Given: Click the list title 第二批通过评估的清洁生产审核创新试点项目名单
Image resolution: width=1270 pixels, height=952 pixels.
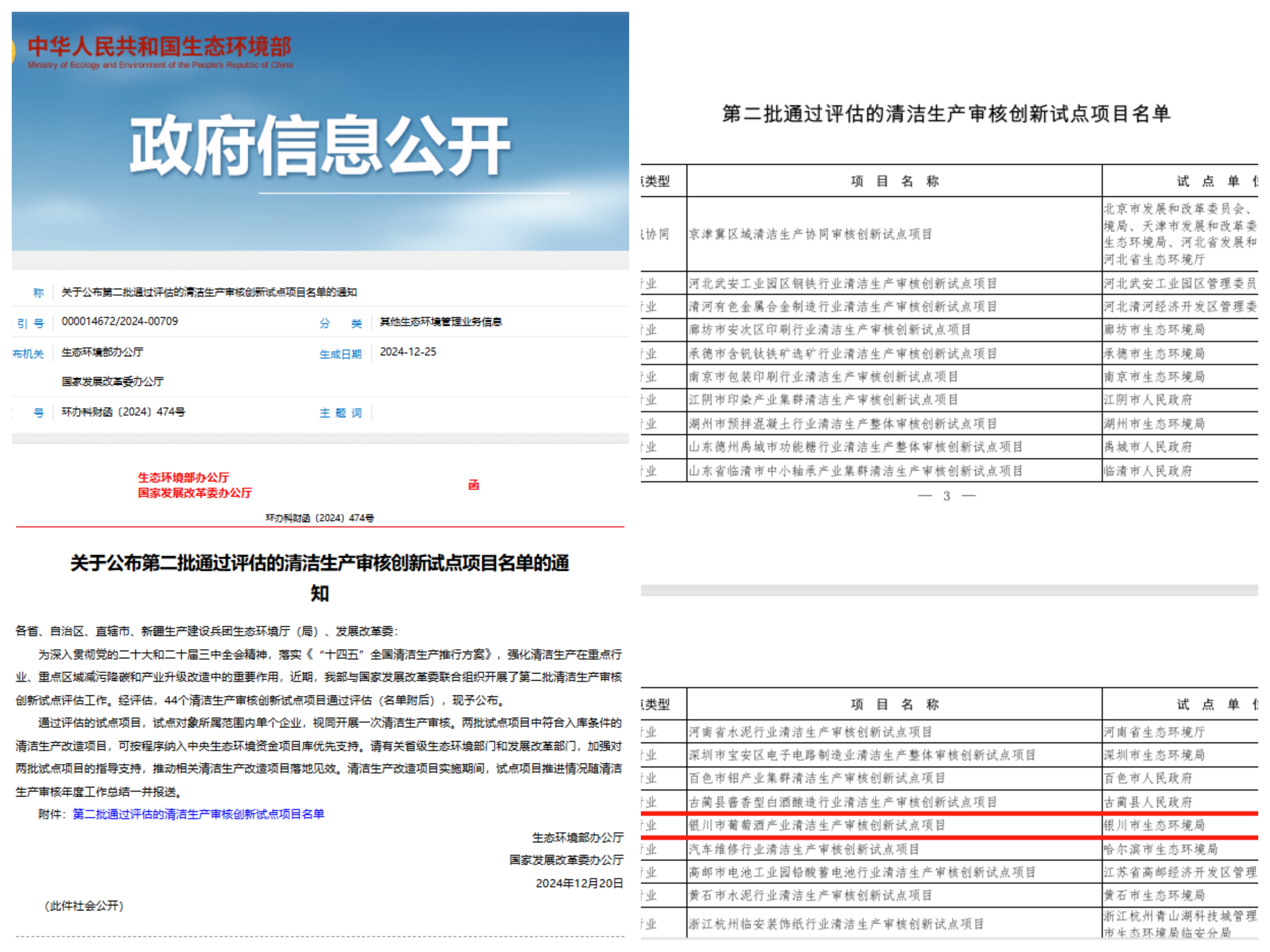Looking at the screenshot, I should (946, 114).
